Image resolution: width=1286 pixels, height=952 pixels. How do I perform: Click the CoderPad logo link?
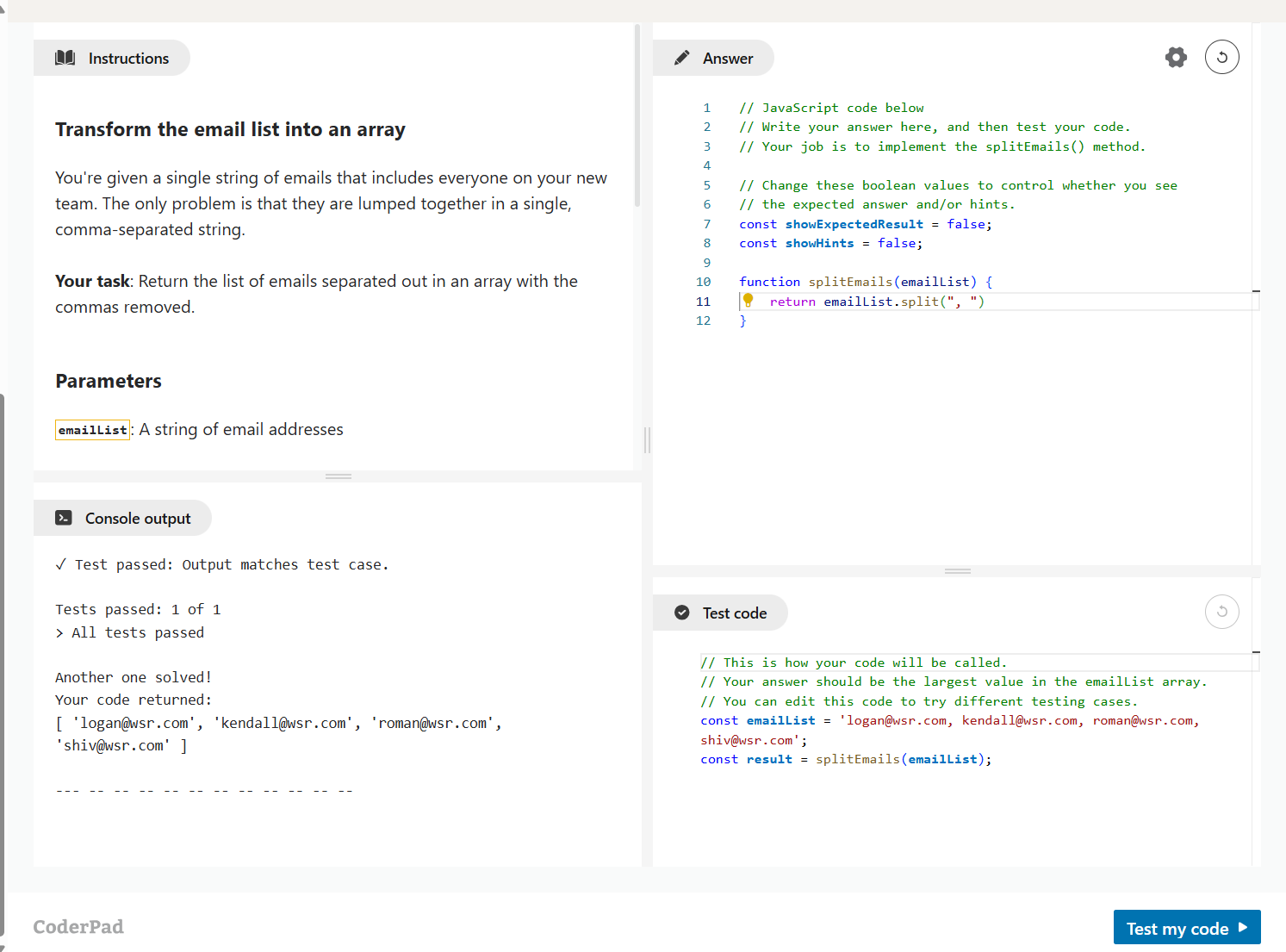78,927
